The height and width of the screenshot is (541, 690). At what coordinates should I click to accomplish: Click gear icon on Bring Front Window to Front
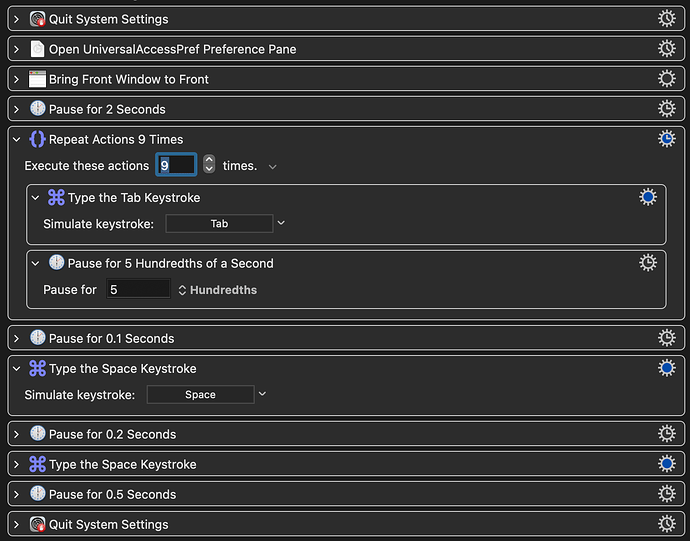coord(667,79)
